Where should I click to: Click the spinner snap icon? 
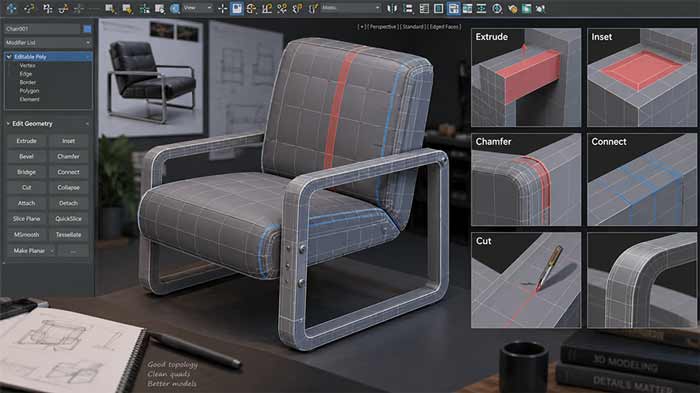click(297, 8)
